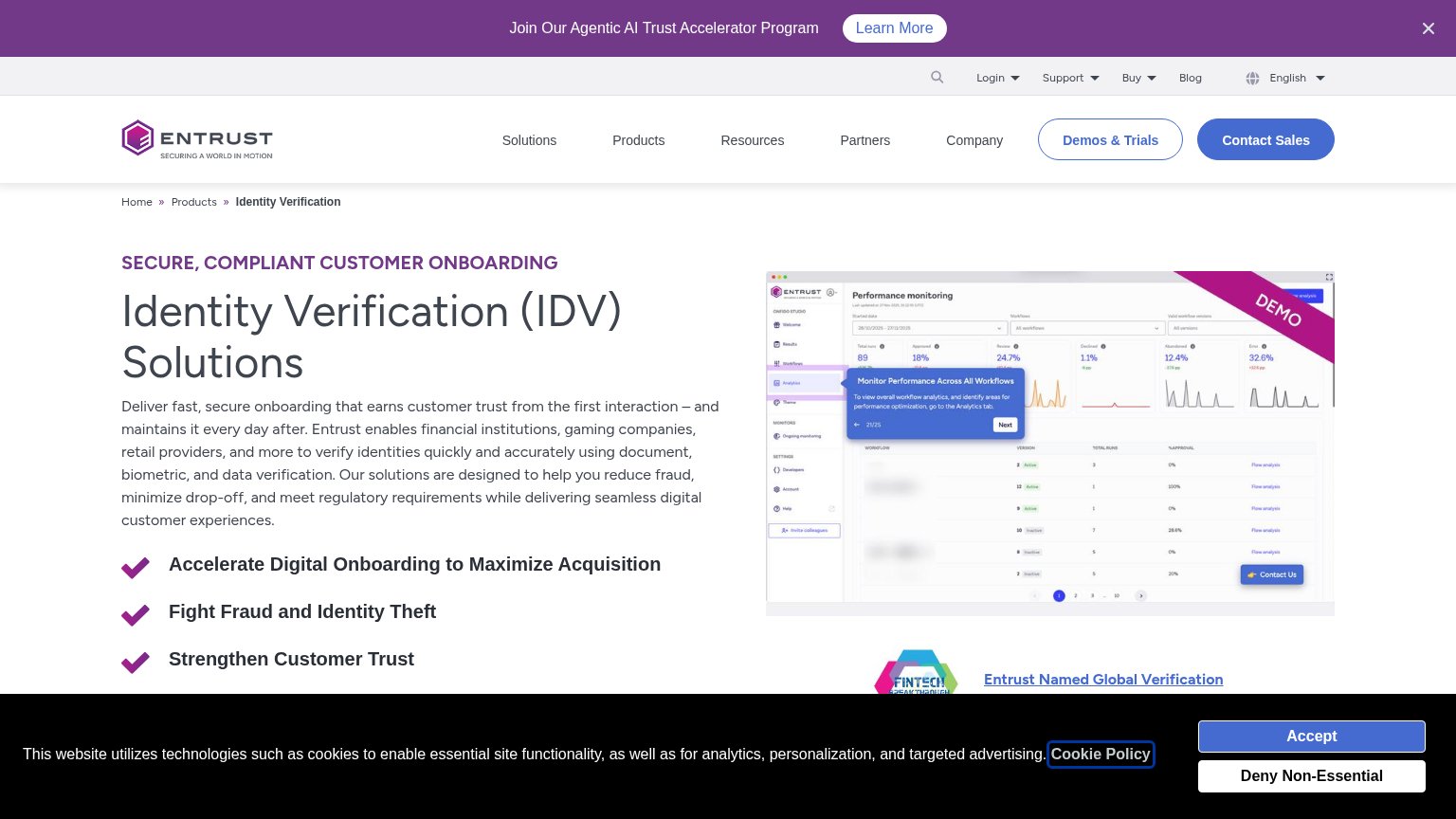Open the Performance monitoring demo thumbnail
The image size is (1456, 819).
1050,444
